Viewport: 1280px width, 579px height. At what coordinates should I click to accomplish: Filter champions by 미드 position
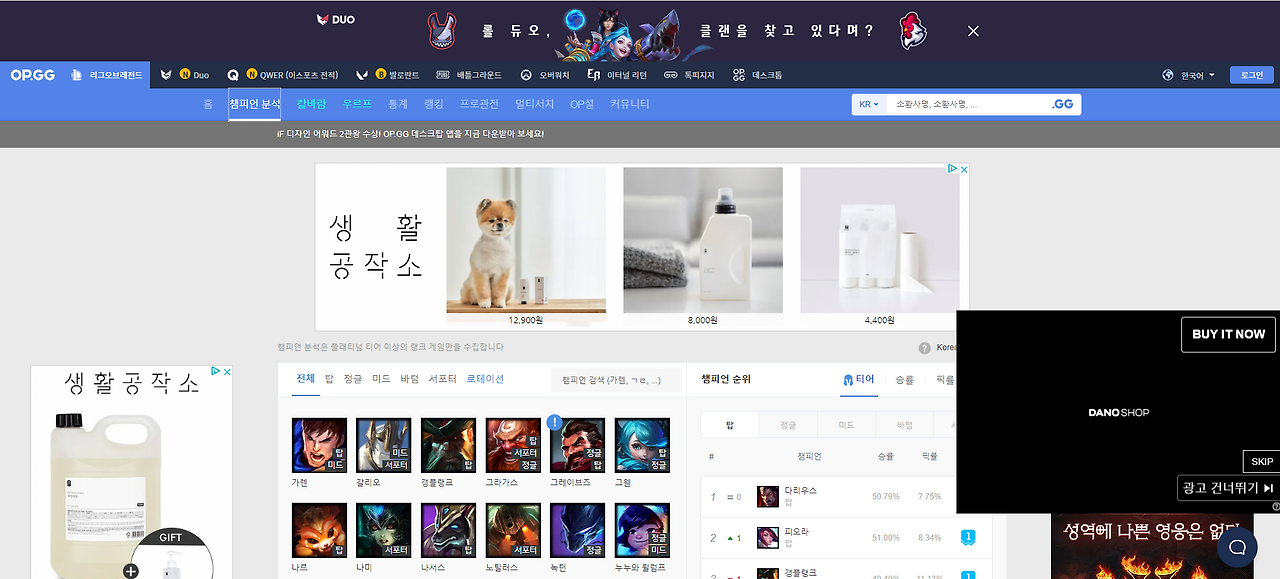pos(381,379)
